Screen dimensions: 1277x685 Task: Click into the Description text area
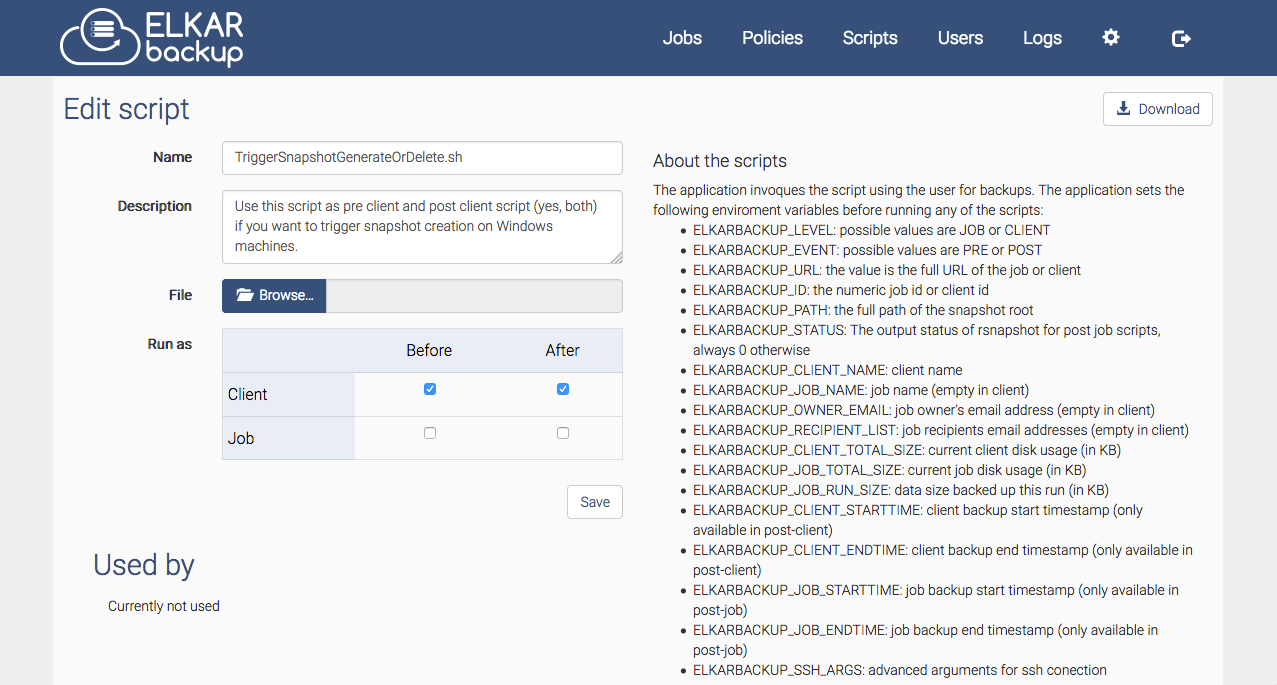[x=421, y=227]
